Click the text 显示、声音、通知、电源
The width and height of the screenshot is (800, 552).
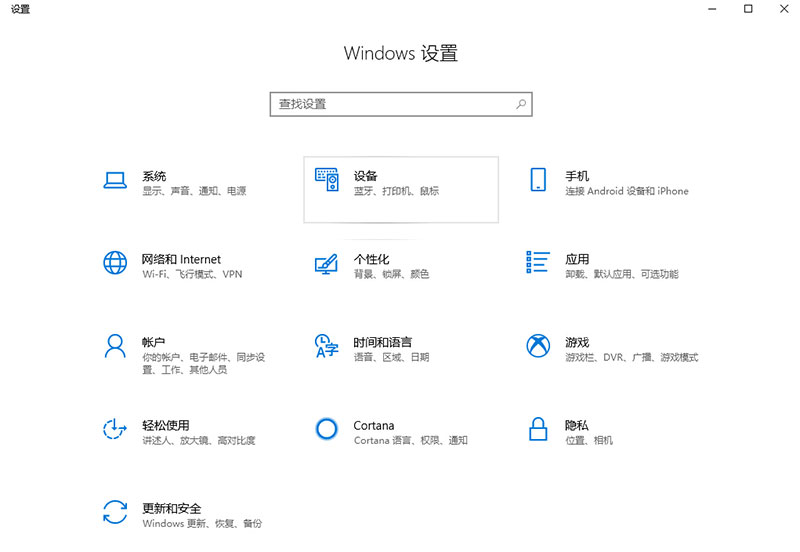pyautogui.click(x=194, y=191)
